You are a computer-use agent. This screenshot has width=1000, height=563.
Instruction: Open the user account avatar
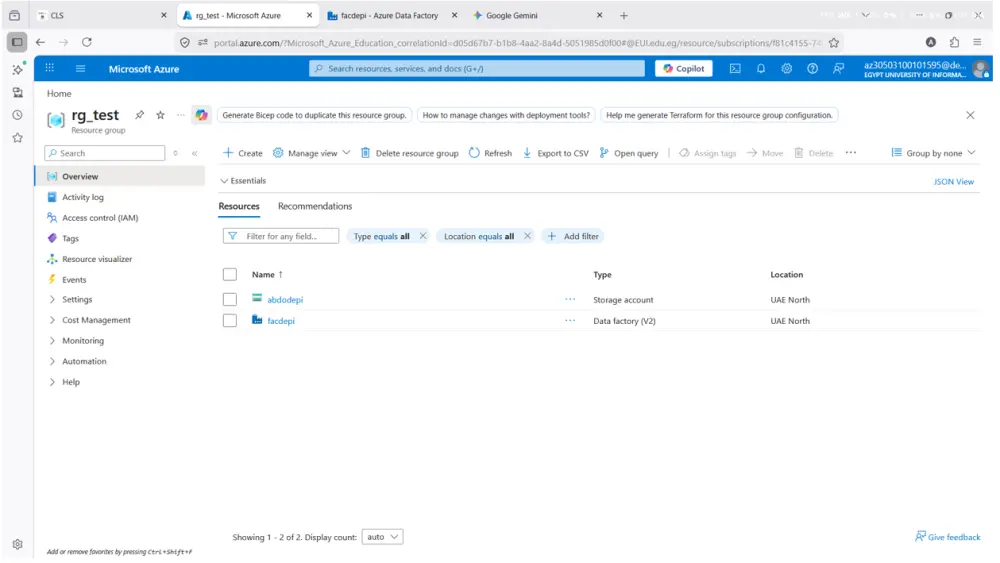[982, 69]
